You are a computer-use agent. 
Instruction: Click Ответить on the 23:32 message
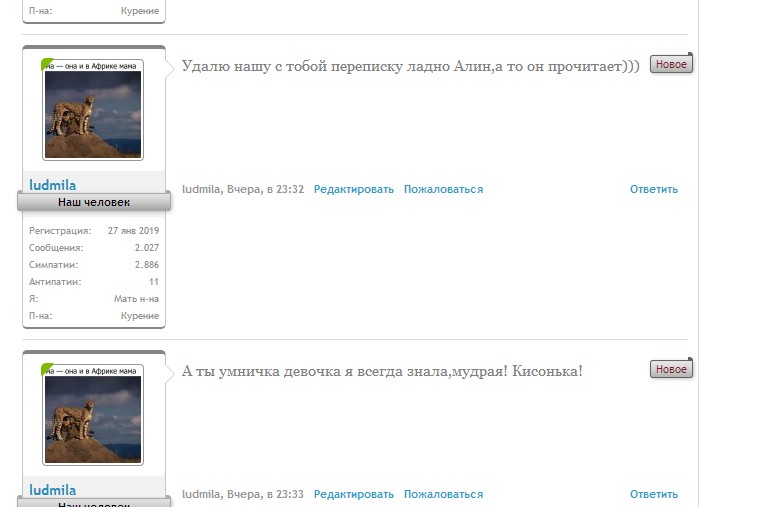(x=654, y=190)
